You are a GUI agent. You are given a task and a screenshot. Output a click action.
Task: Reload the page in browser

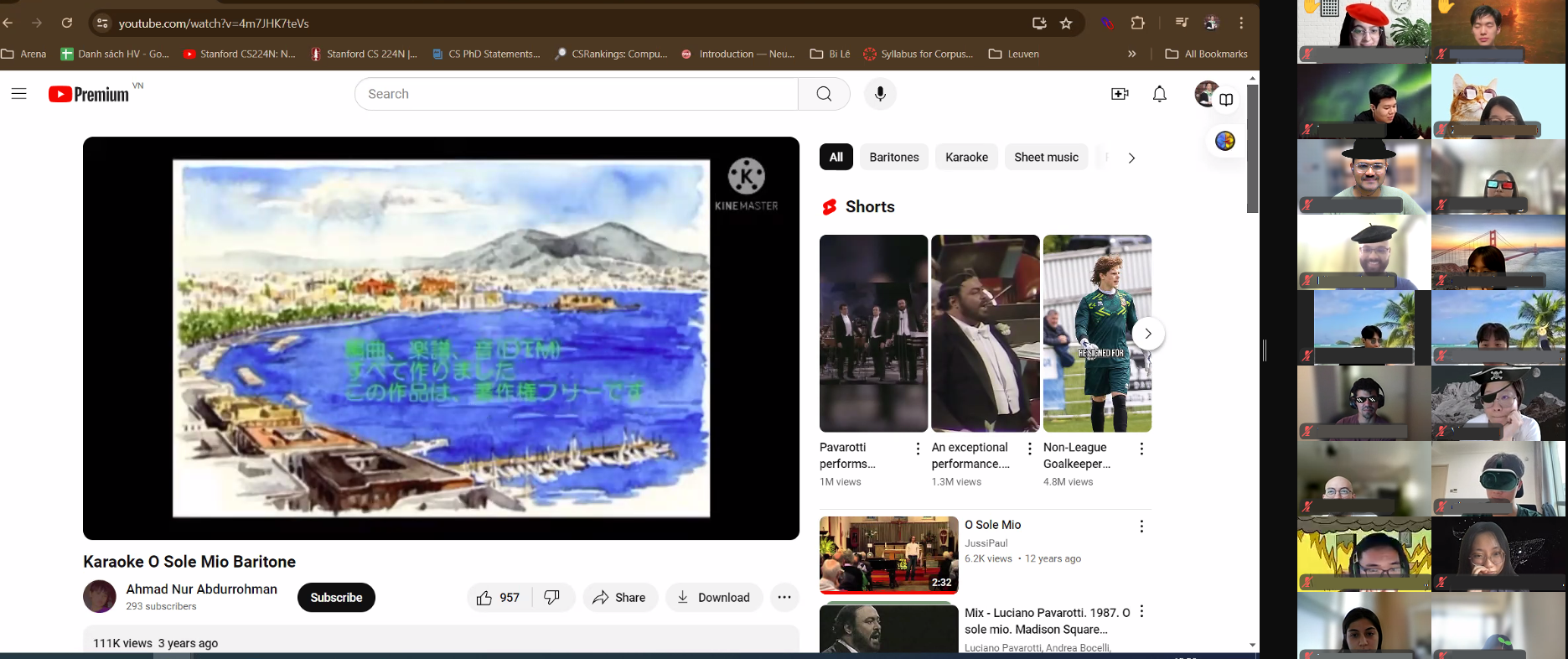click(x=67, y=23)
